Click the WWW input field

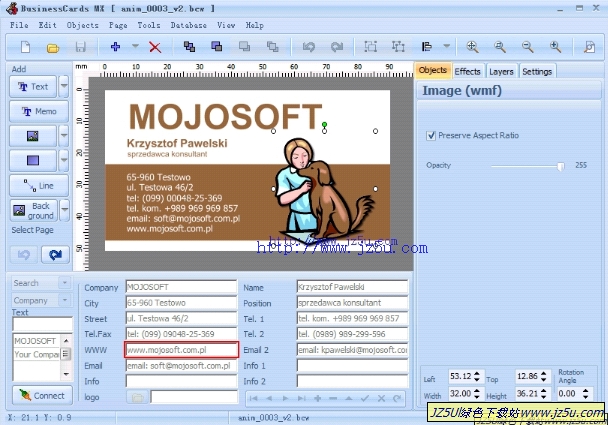[181, 350]
